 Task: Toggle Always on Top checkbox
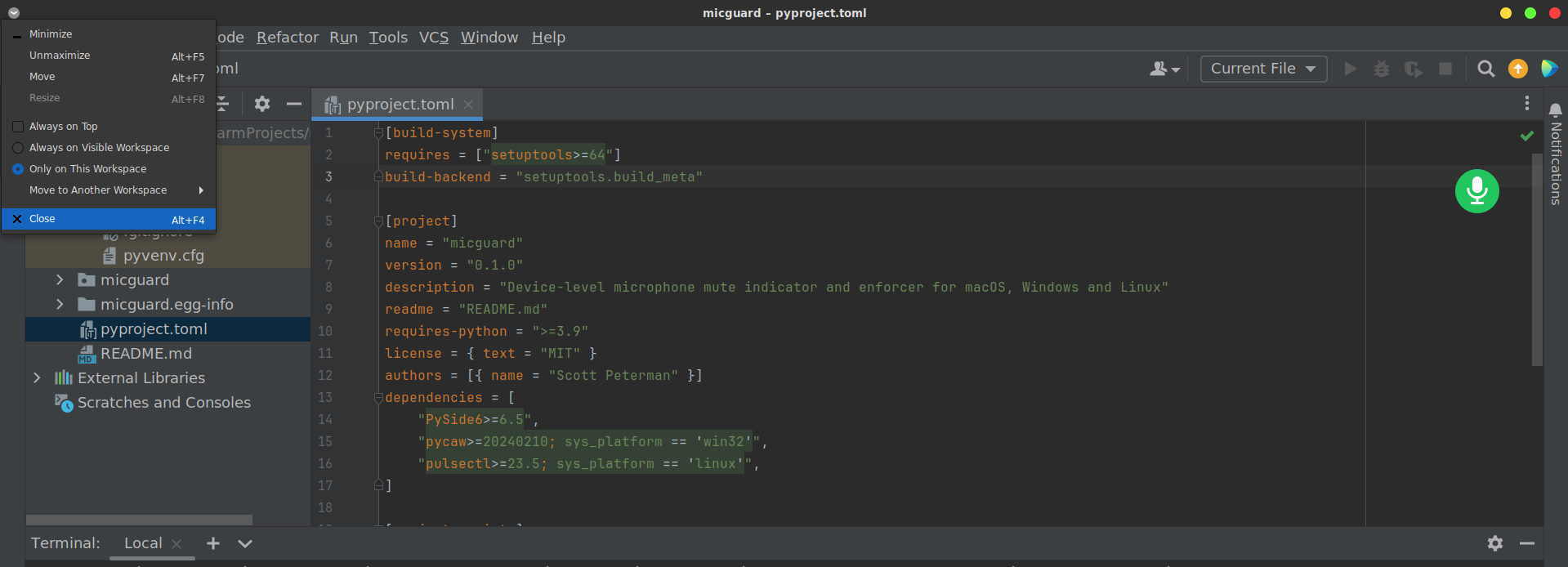[x=18, y=127]
